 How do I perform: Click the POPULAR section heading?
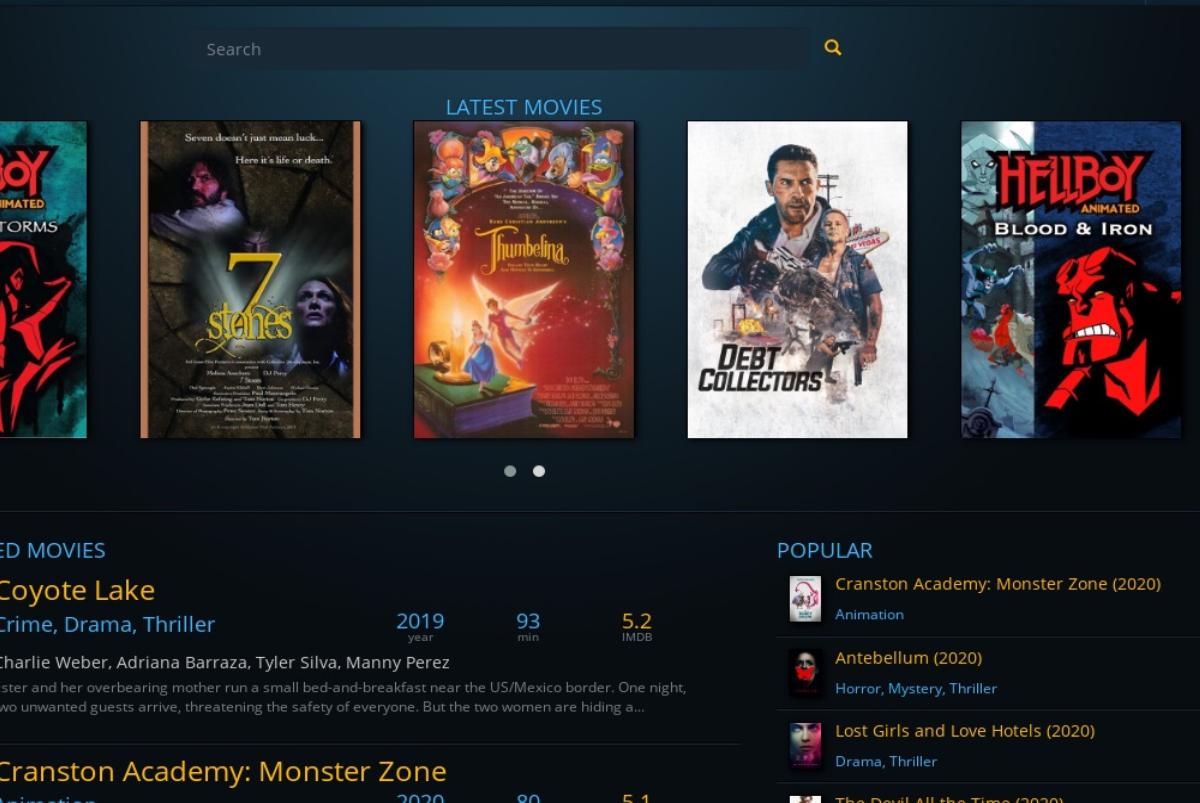coord(825,550)
